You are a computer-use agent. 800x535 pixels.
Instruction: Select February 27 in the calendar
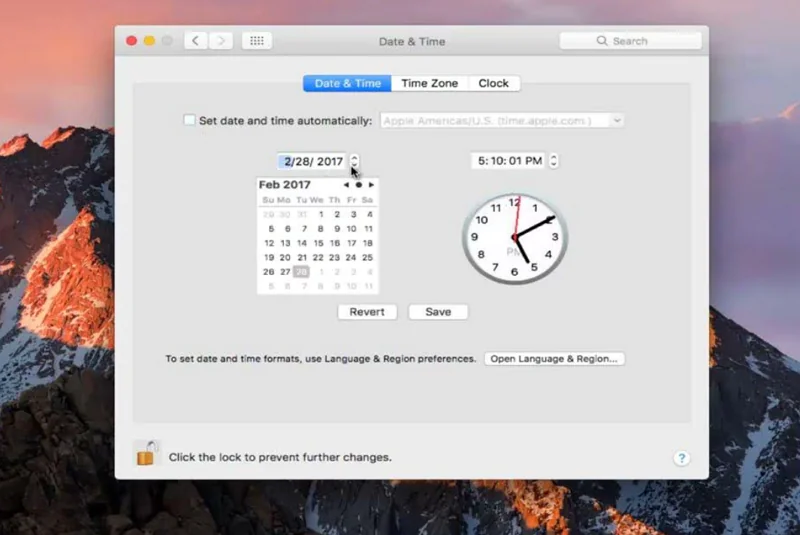pos(285,272)
